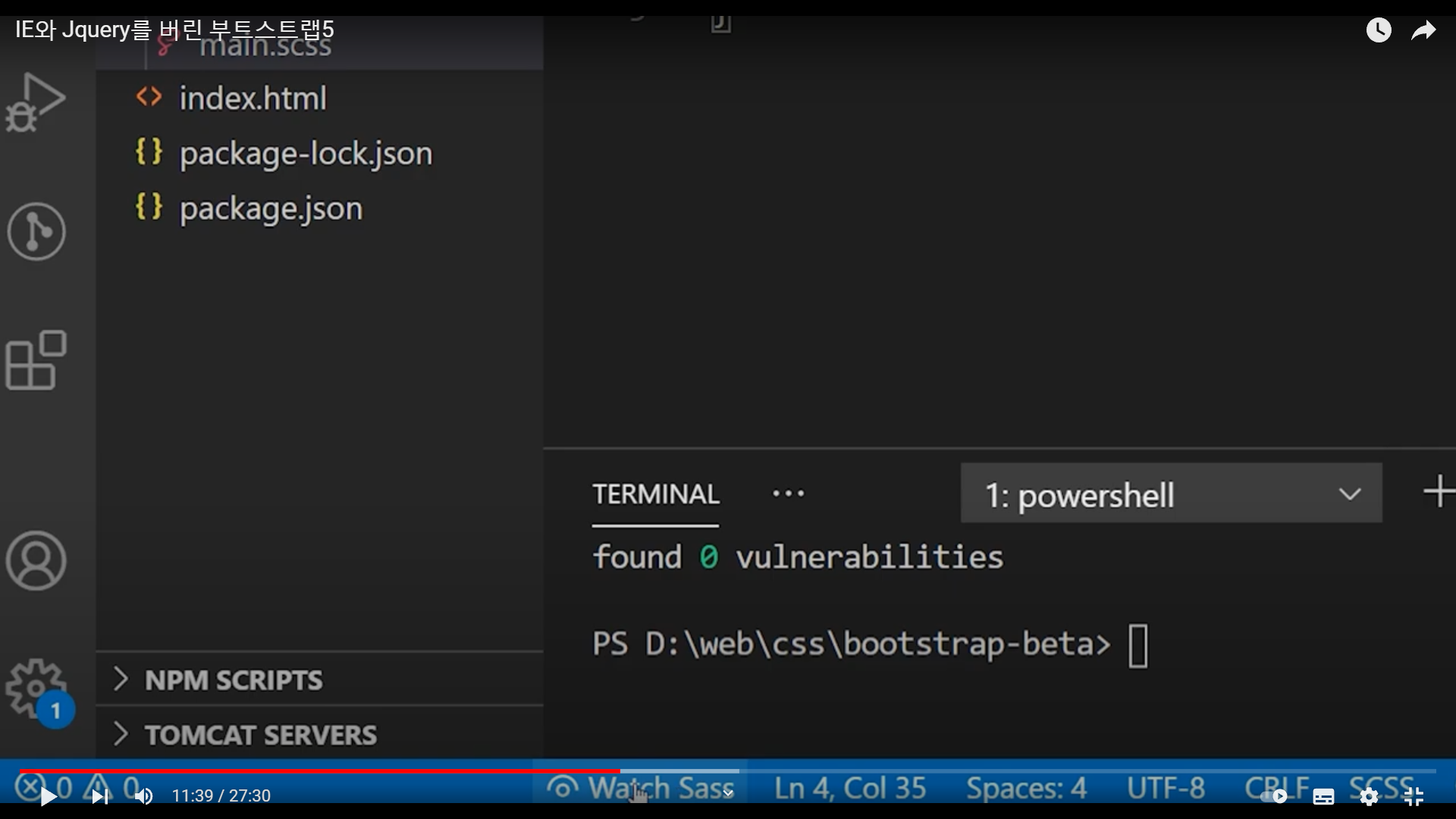This screenshot has height=819, width=1456.
Task: Seek on the video progress bar
Action: (728, 771)
